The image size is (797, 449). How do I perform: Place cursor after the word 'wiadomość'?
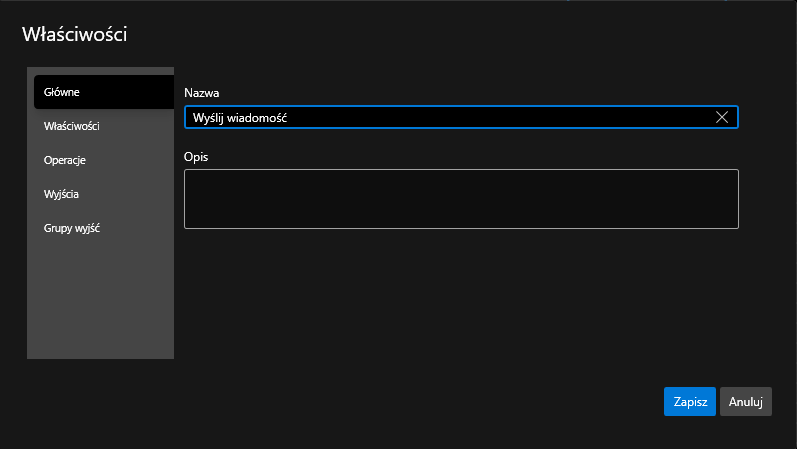(x=290, y=118)
